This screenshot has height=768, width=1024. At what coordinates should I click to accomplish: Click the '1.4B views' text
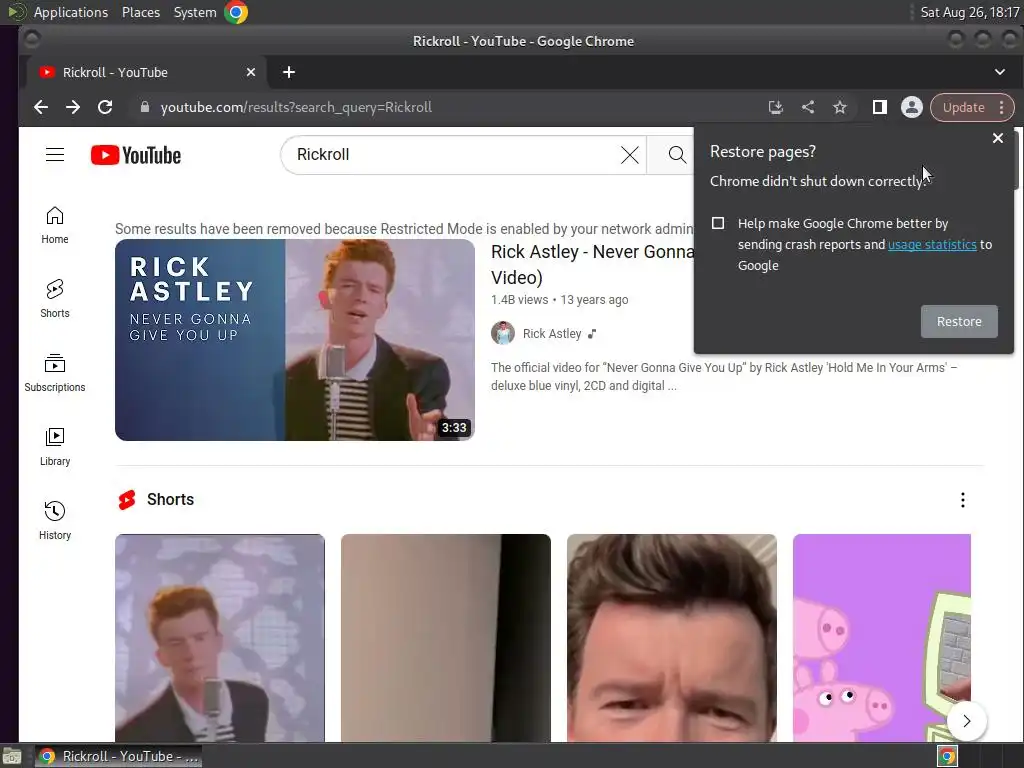pyautogui.click(x=519, y=300)
